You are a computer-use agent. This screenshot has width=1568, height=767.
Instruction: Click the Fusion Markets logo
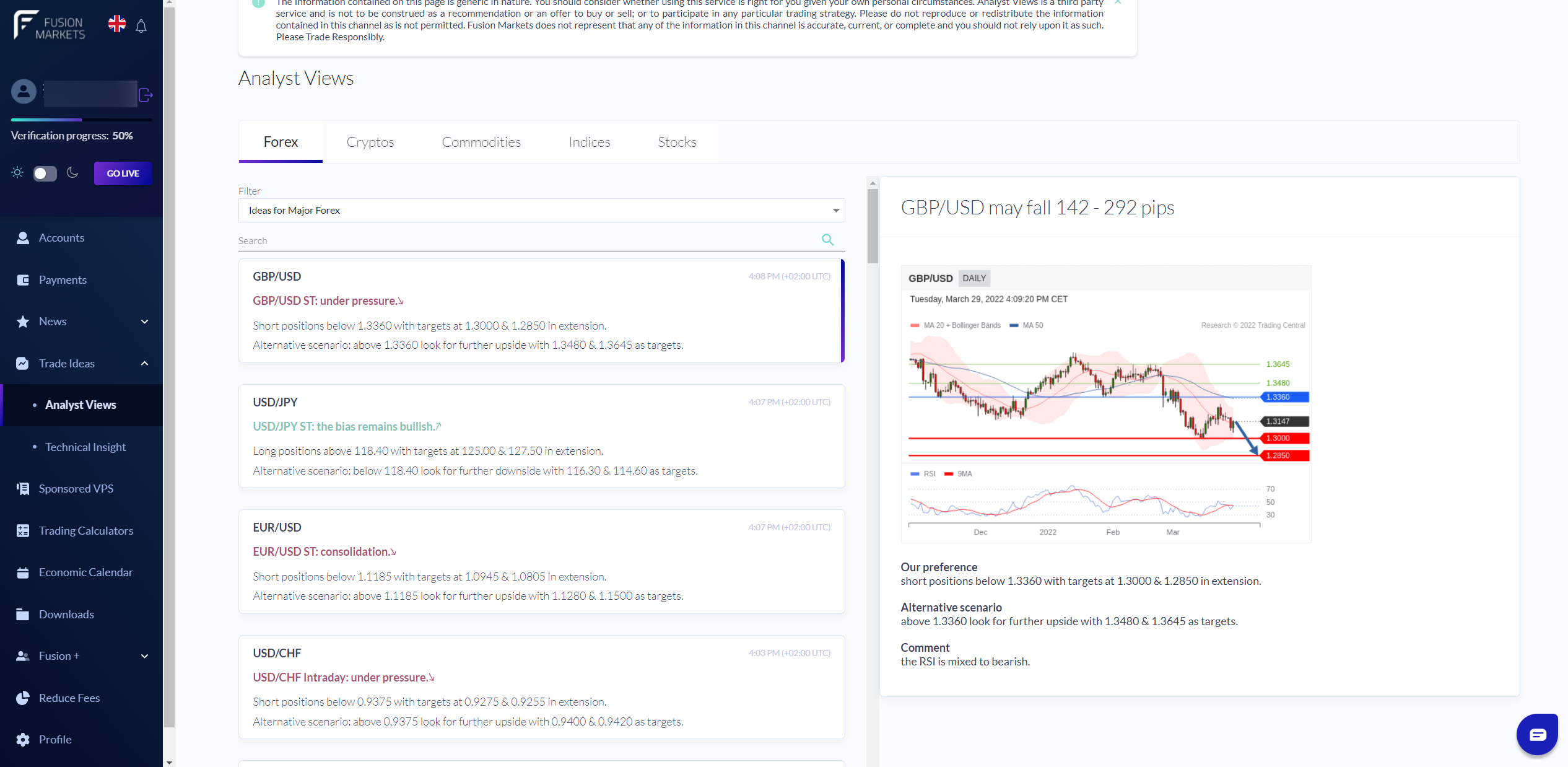(50, 25)
